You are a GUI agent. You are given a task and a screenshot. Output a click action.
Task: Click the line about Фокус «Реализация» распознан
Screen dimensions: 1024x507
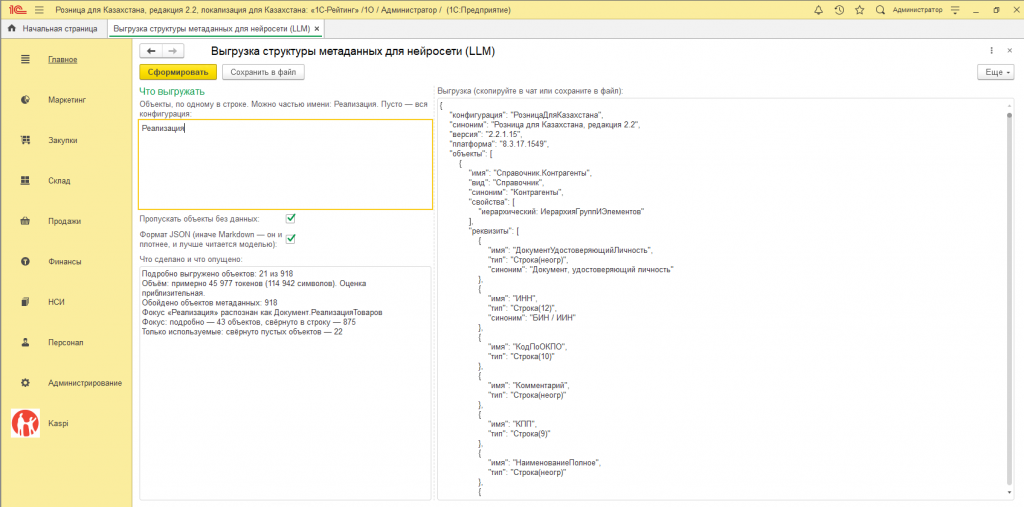pyautogui.click(x=262, y=312)
